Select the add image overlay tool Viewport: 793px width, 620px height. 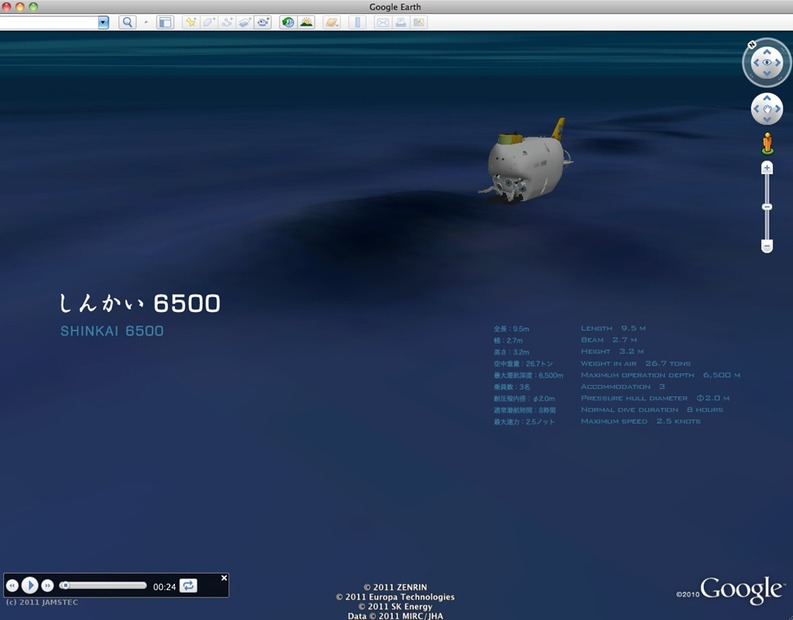(x=245, y=22)
